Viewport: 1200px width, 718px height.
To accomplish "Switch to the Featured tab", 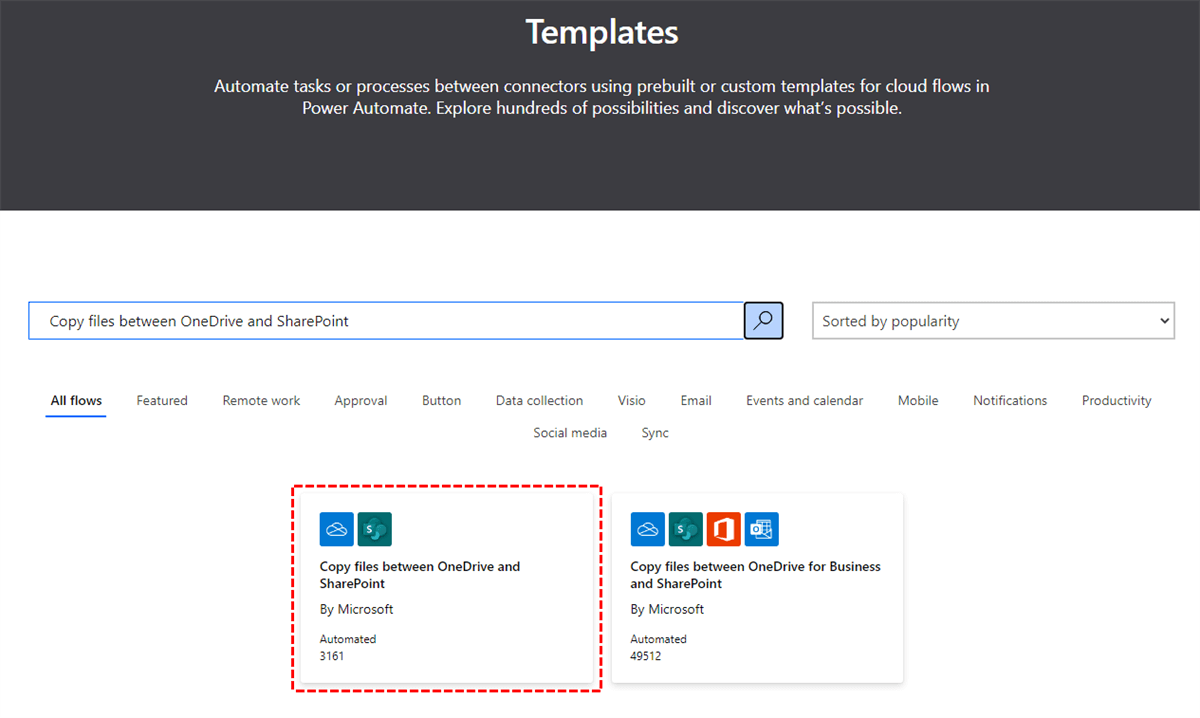I will click(162, 401).
